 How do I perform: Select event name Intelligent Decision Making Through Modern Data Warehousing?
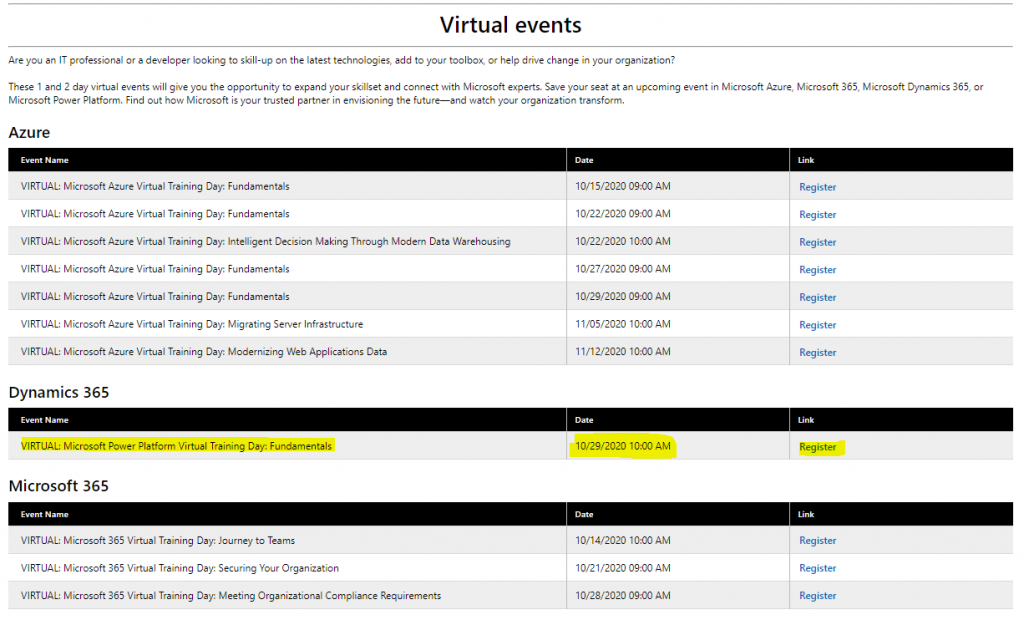pos(265,241)
